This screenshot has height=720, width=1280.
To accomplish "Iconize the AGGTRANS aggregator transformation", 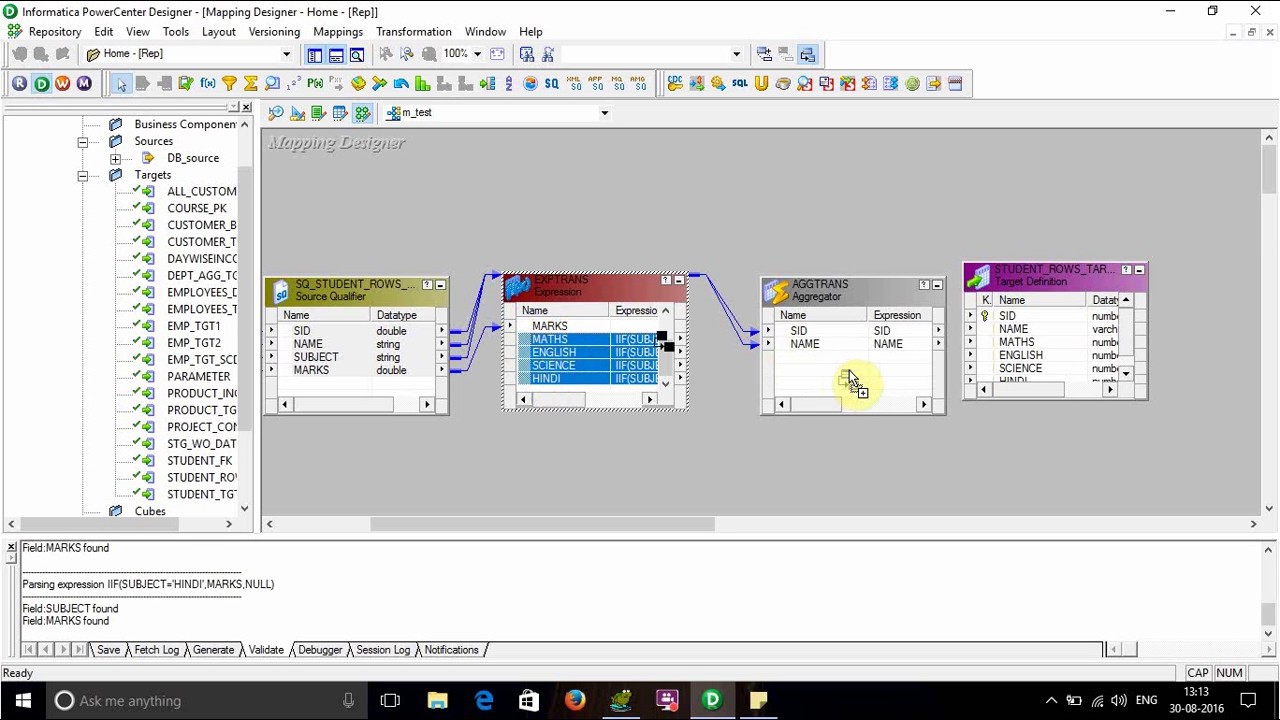I will coord(937,285).
